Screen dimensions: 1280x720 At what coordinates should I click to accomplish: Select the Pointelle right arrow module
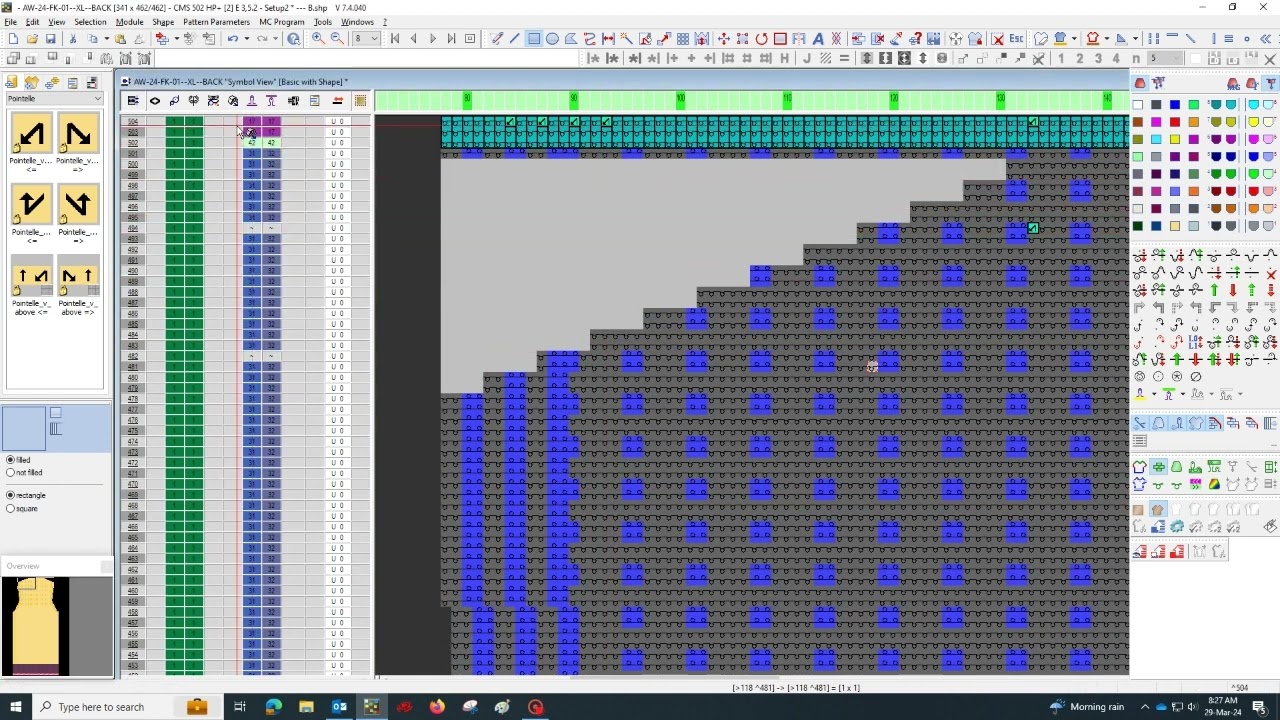coord(78,133)
